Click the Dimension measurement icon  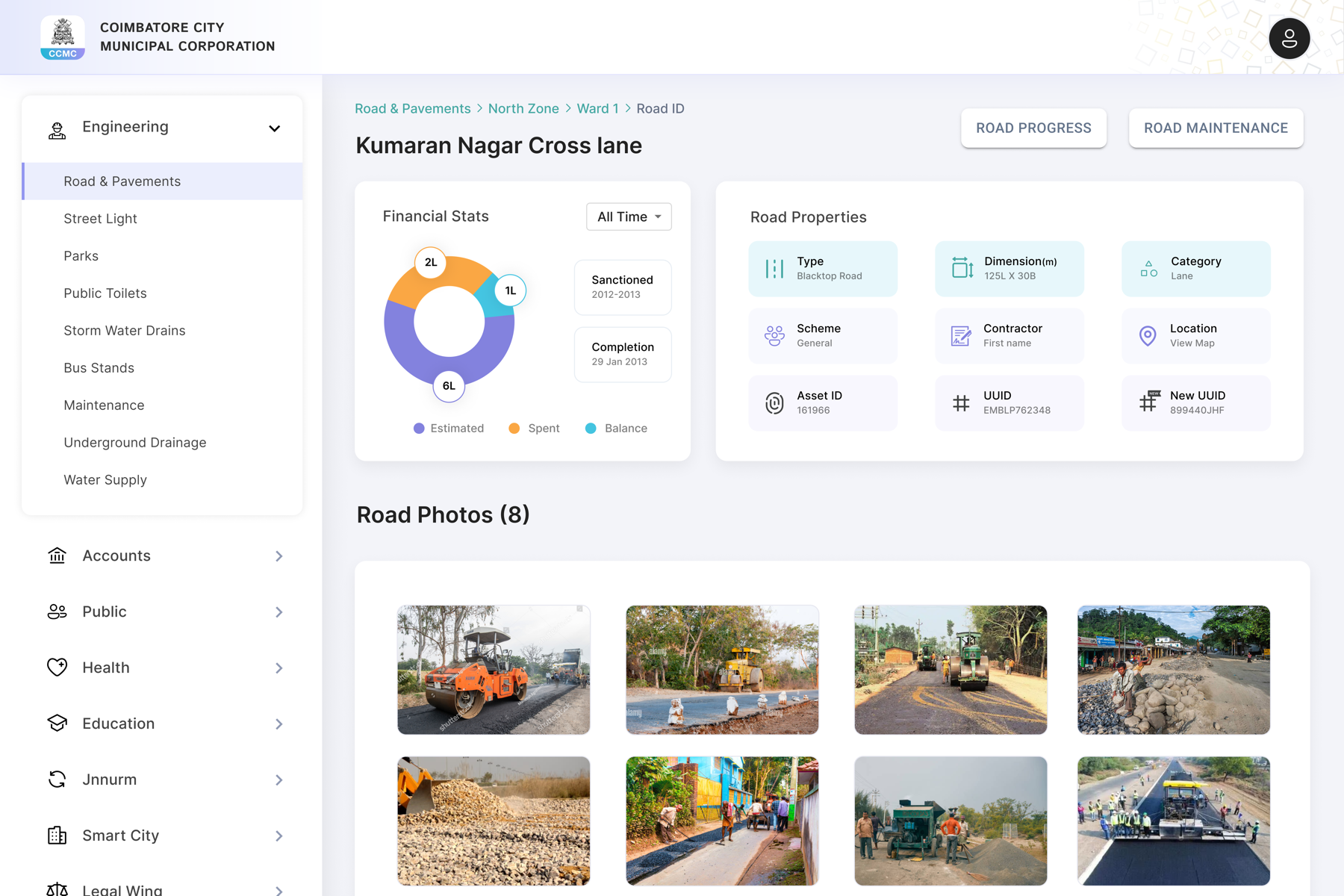pyautogui.click(x=962, y=267)
